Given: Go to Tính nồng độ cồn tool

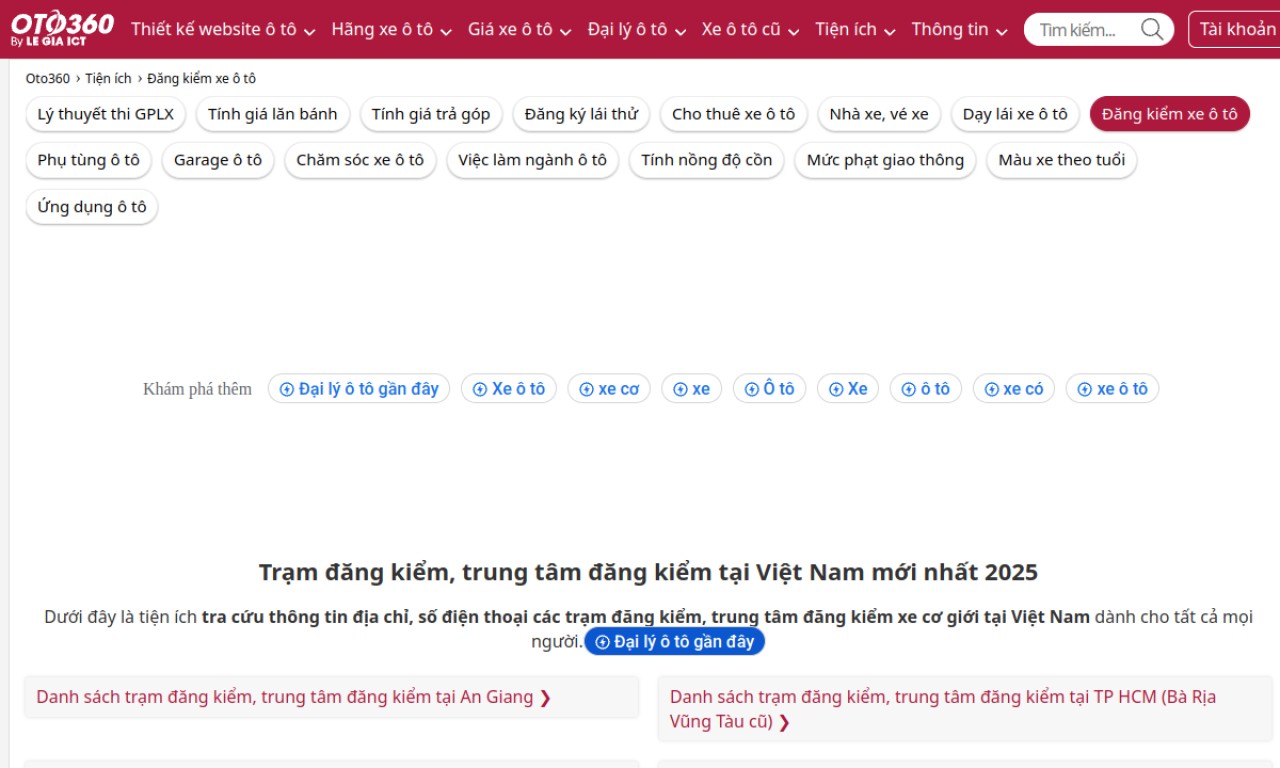Looking at the screenshot, I should [x=707, y=160].
